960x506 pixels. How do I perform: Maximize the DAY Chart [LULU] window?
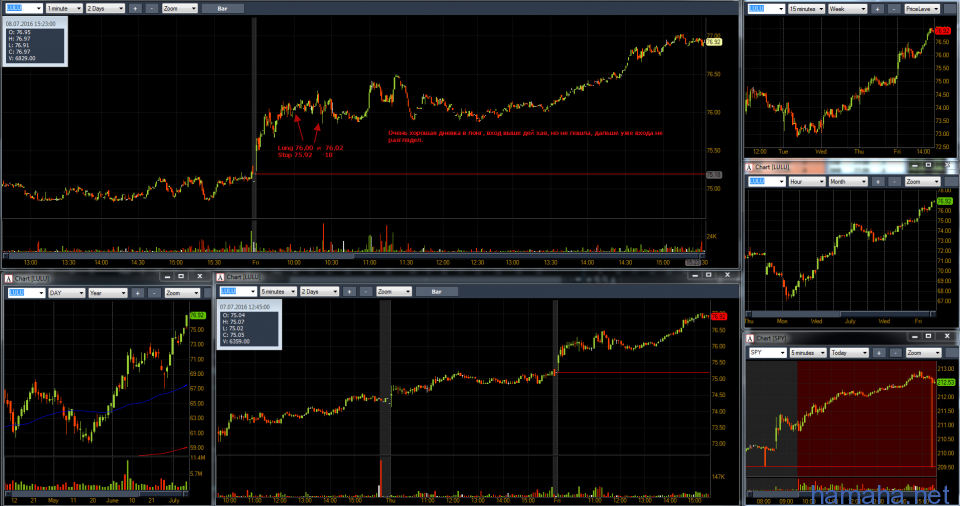click(181, 276)
